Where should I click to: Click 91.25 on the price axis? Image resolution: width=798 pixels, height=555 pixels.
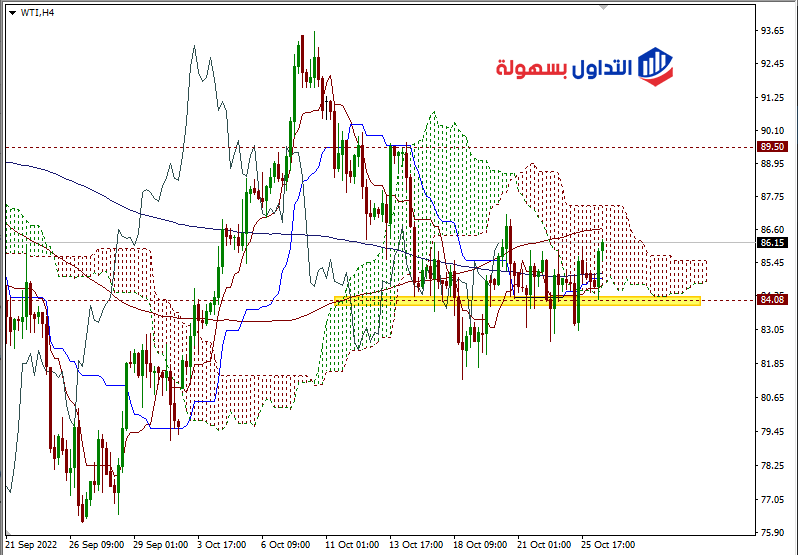(x=771, y=98)
